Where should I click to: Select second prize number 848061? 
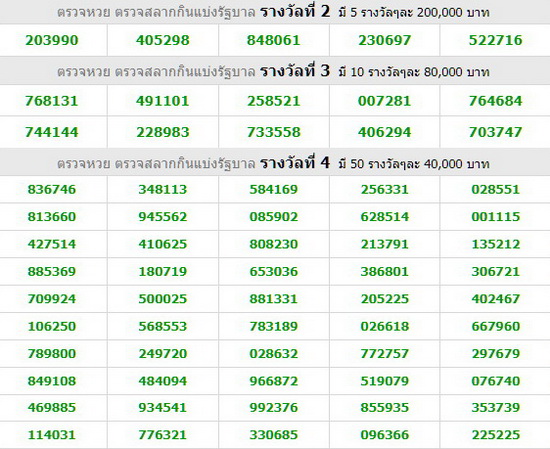point(274,40)
